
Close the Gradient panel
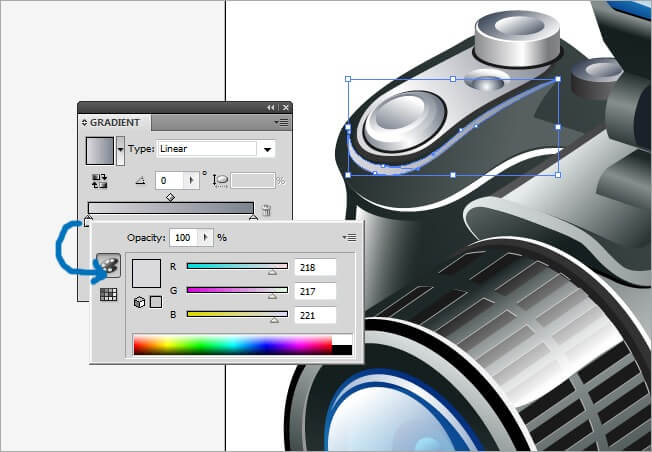point(286,107)
